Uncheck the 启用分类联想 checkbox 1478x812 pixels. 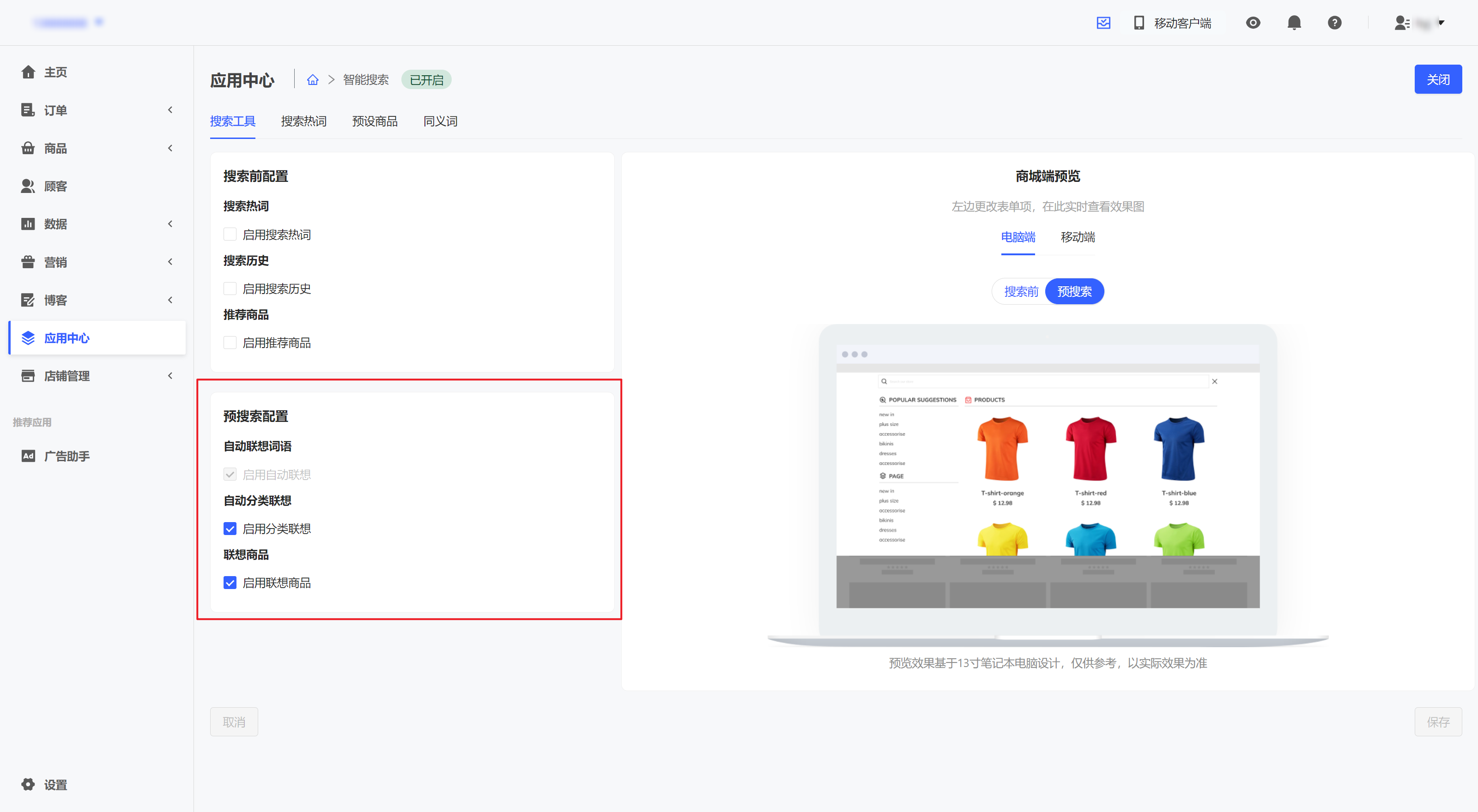point(230,529)
